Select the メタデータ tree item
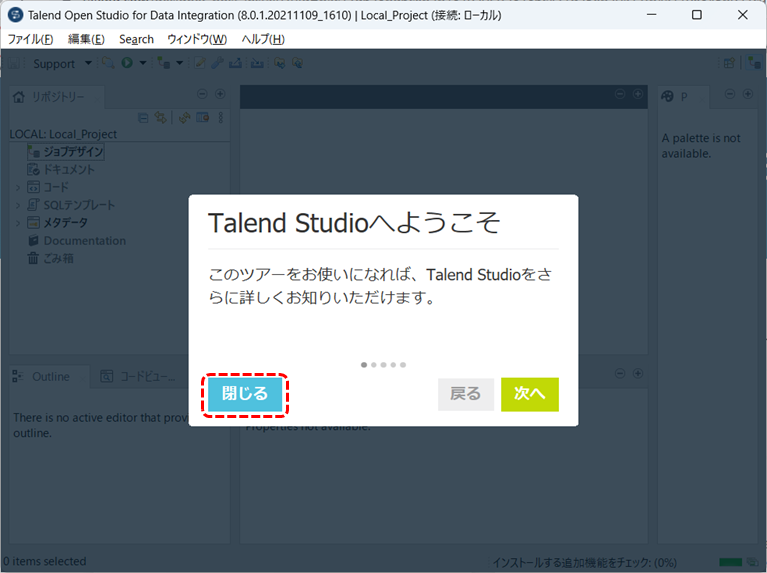 (x=58, y=223)
